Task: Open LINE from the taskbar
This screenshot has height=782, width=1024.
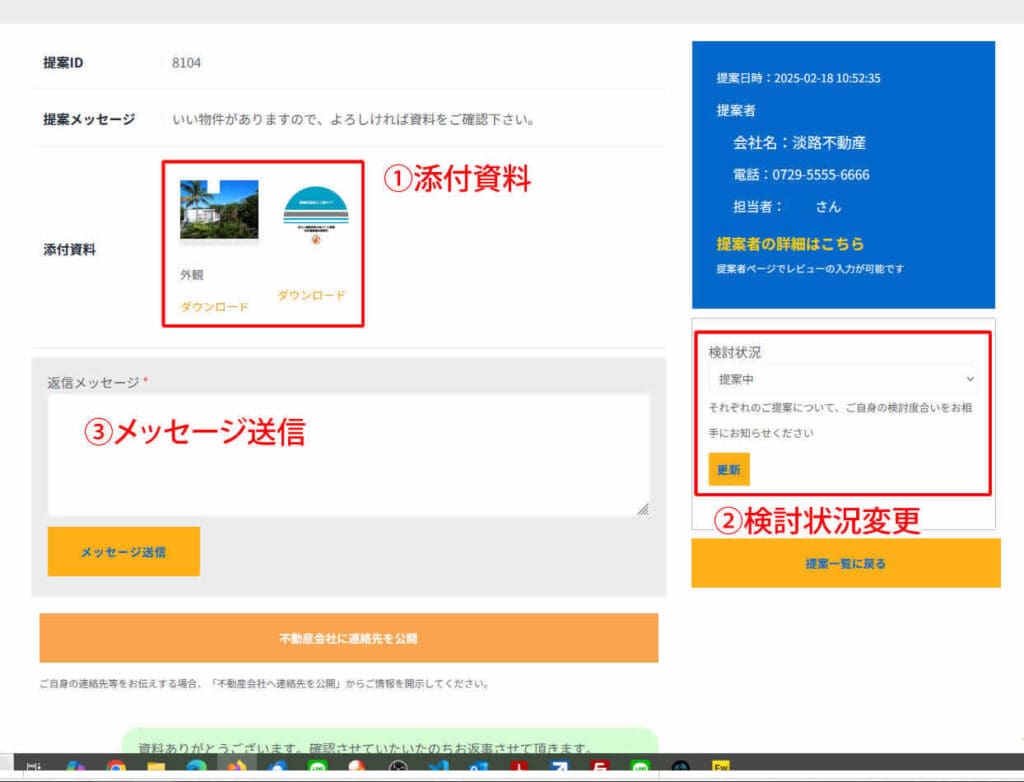Action: [x=317, y=770]
